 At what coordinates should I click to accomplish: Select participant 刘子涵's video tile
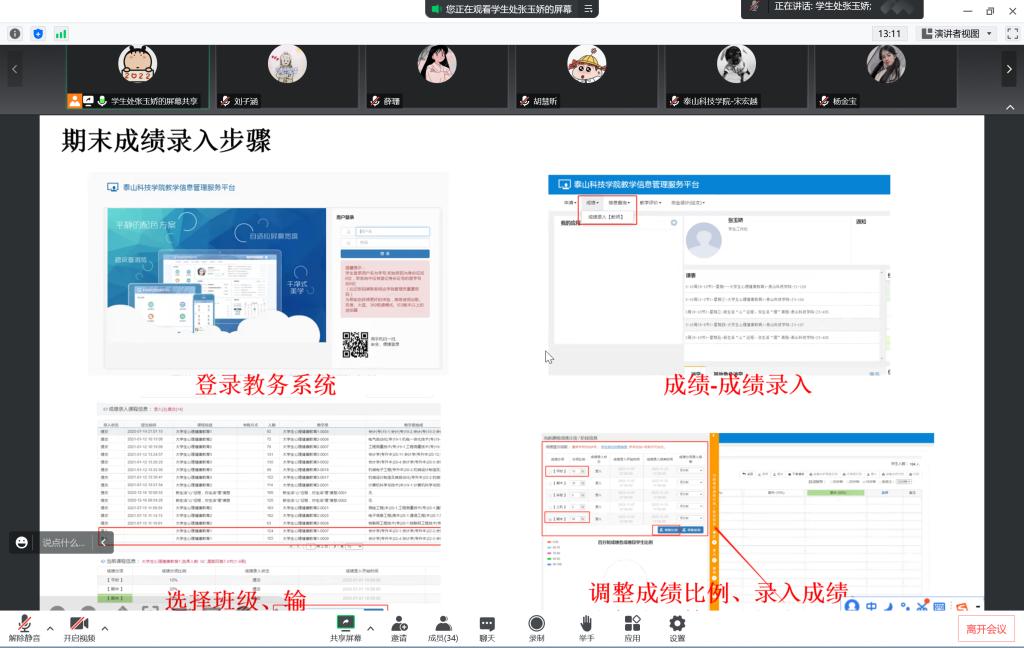click(x=287, y=76)
